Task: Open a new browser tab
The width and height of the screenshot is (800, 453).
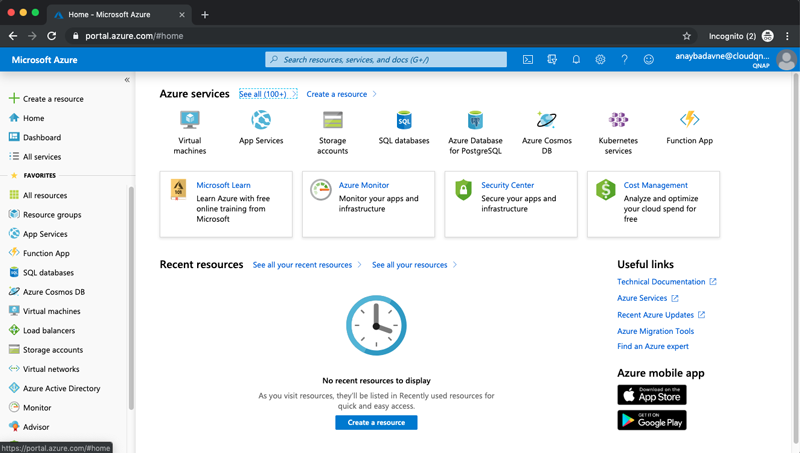Action: click(205, 15)
